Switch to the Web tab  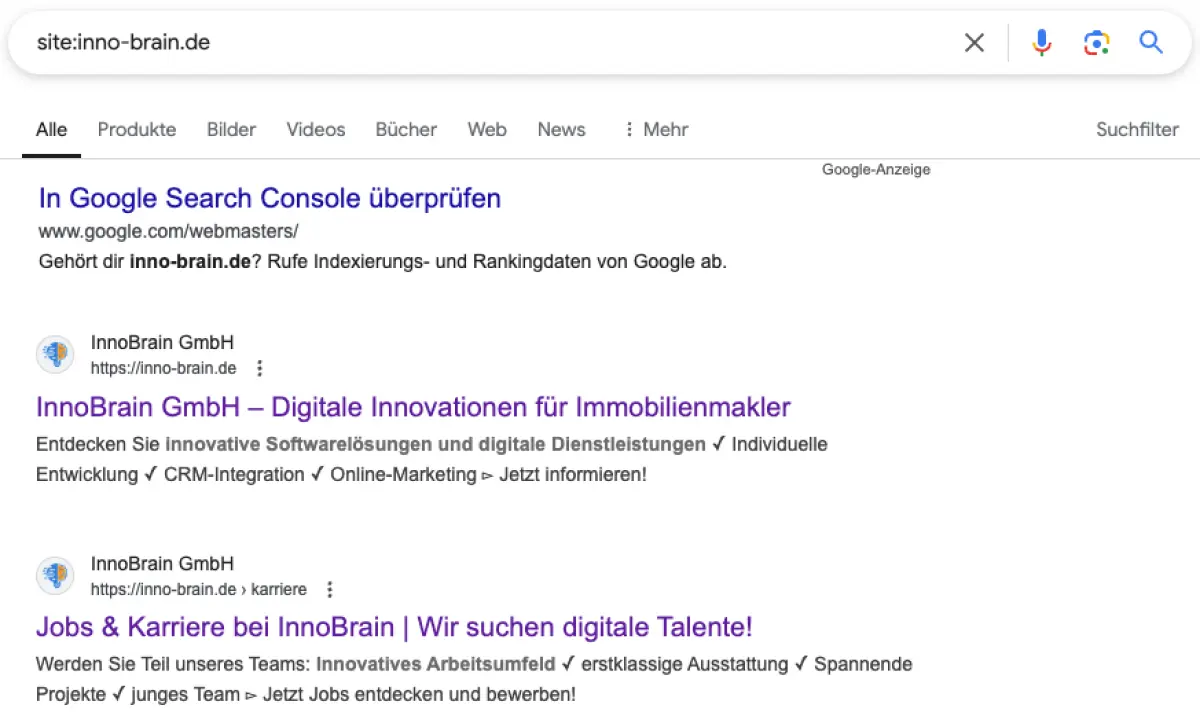(x=487, y=129)
